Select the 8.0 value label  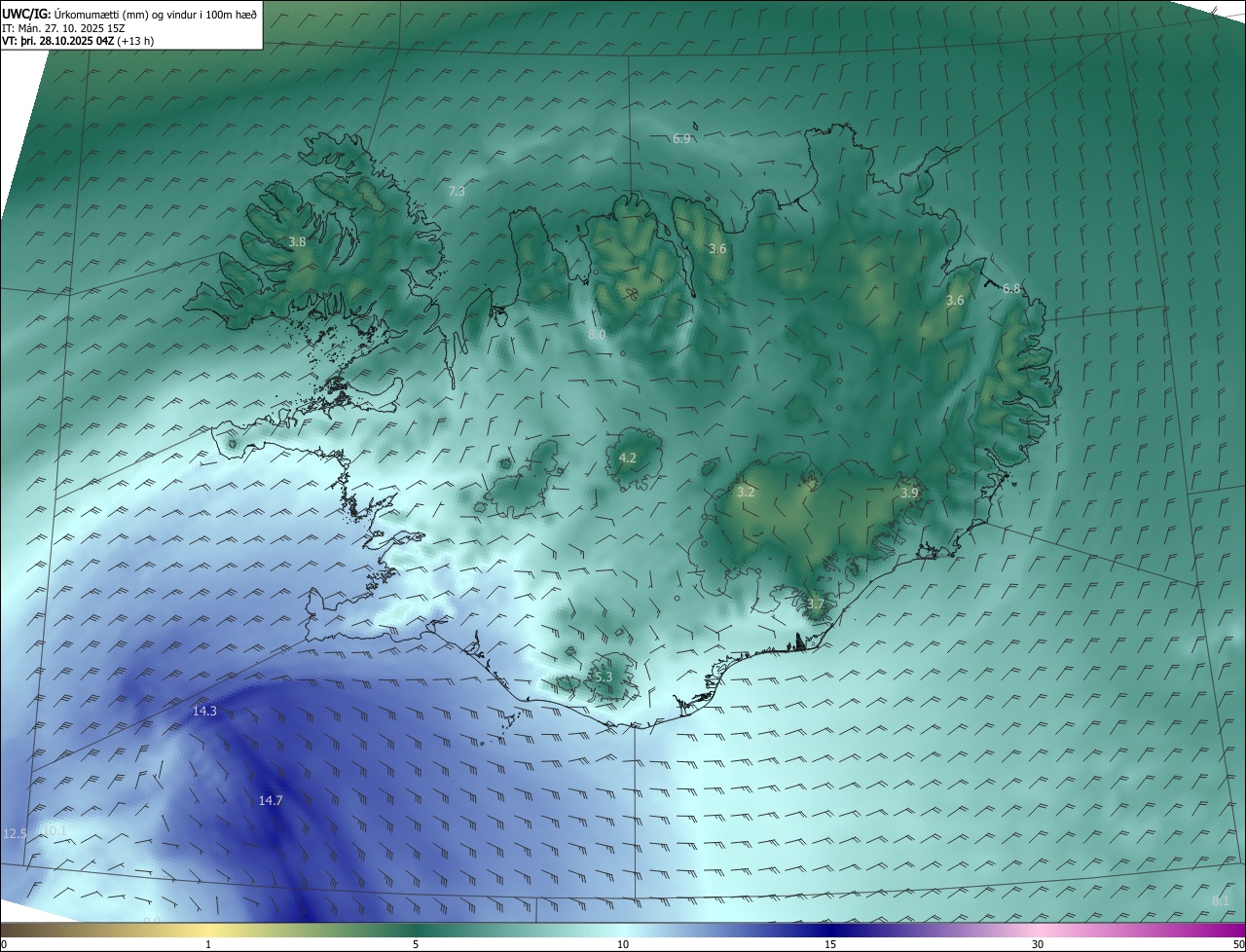597,334
